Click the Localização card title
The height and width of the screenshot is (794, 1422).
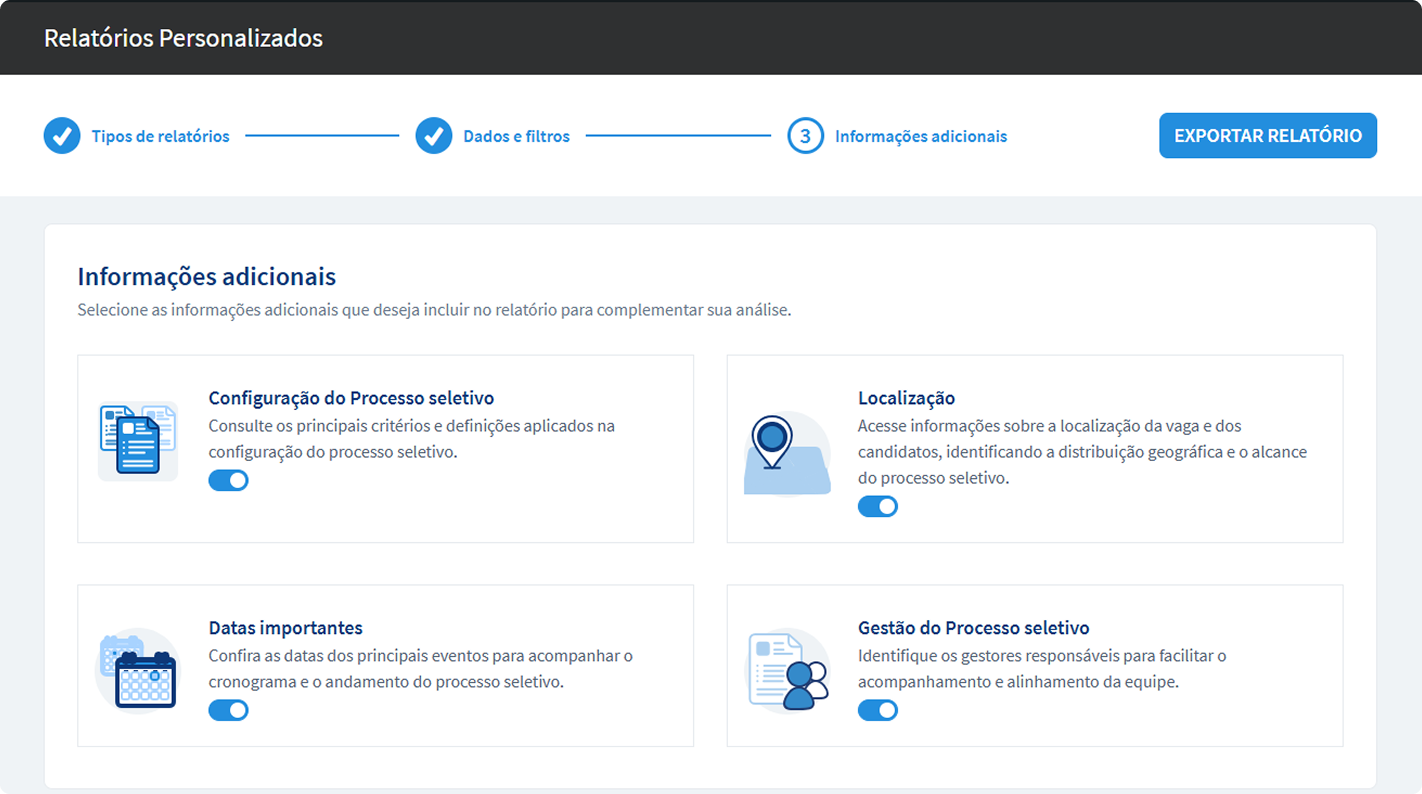(x=906, y=398)
